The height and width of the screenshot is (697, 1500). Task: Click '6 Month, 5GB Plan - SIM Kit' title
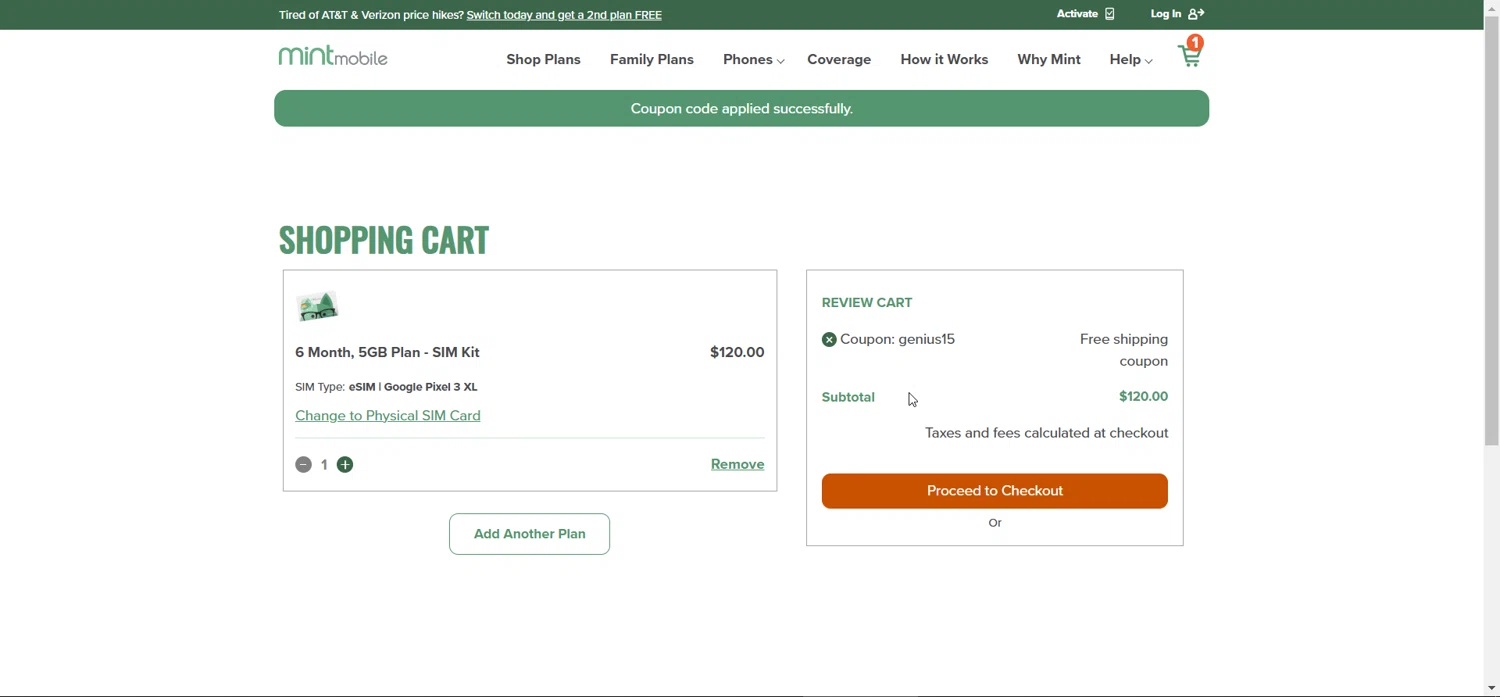pyautogui.click(x=387, y=353)
